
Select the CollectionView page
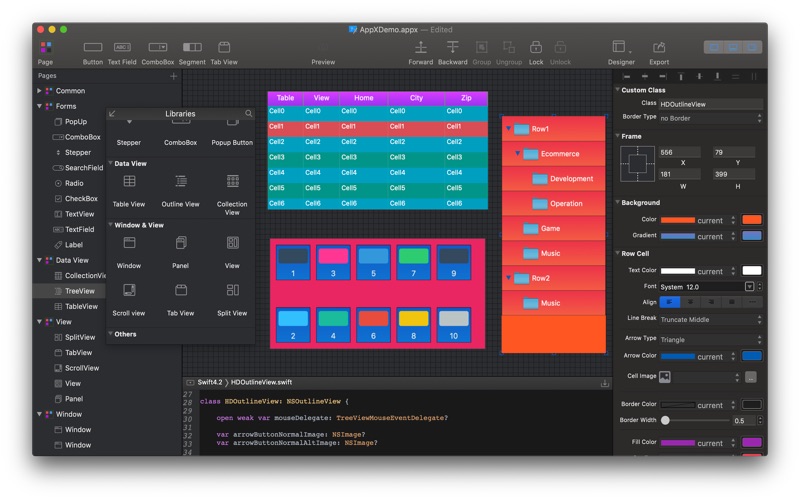[80, 276]
